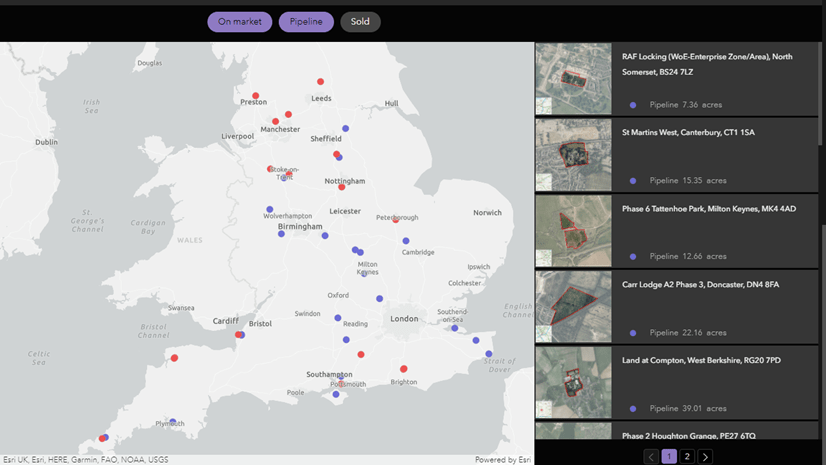Go to previous results page arrow
The height and width of the screenshot is (465, 826).
click(651, 457)
